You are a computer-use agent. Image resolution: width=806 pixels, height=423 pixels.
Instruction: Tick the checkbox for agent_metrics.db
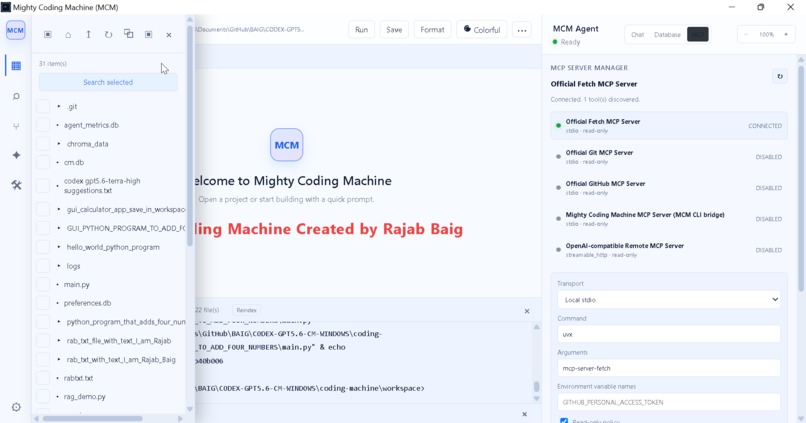pyautogui.click(x=43, y=125)
